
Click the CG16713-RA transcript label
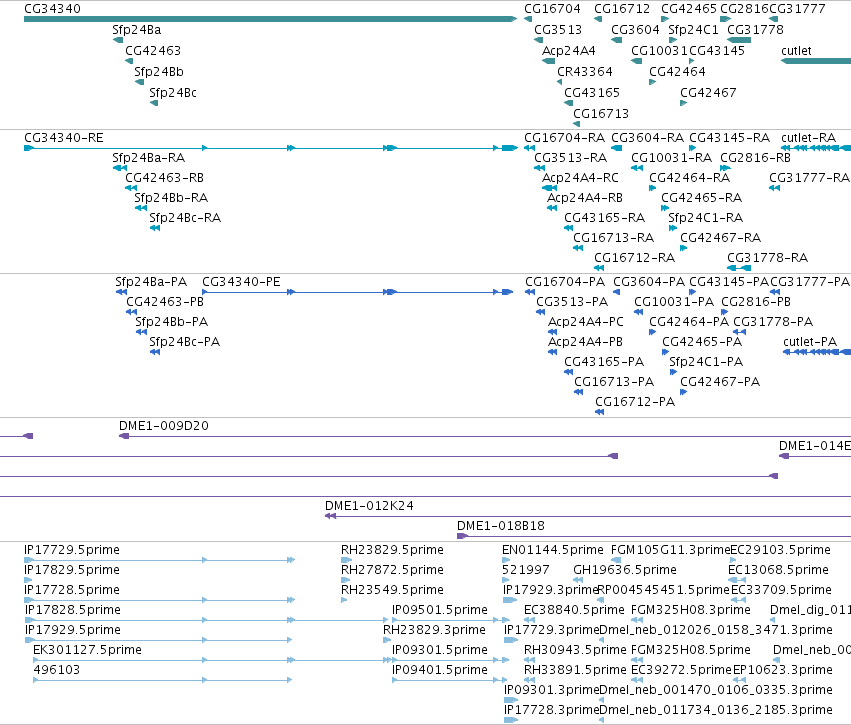click(x=613, y=238)
